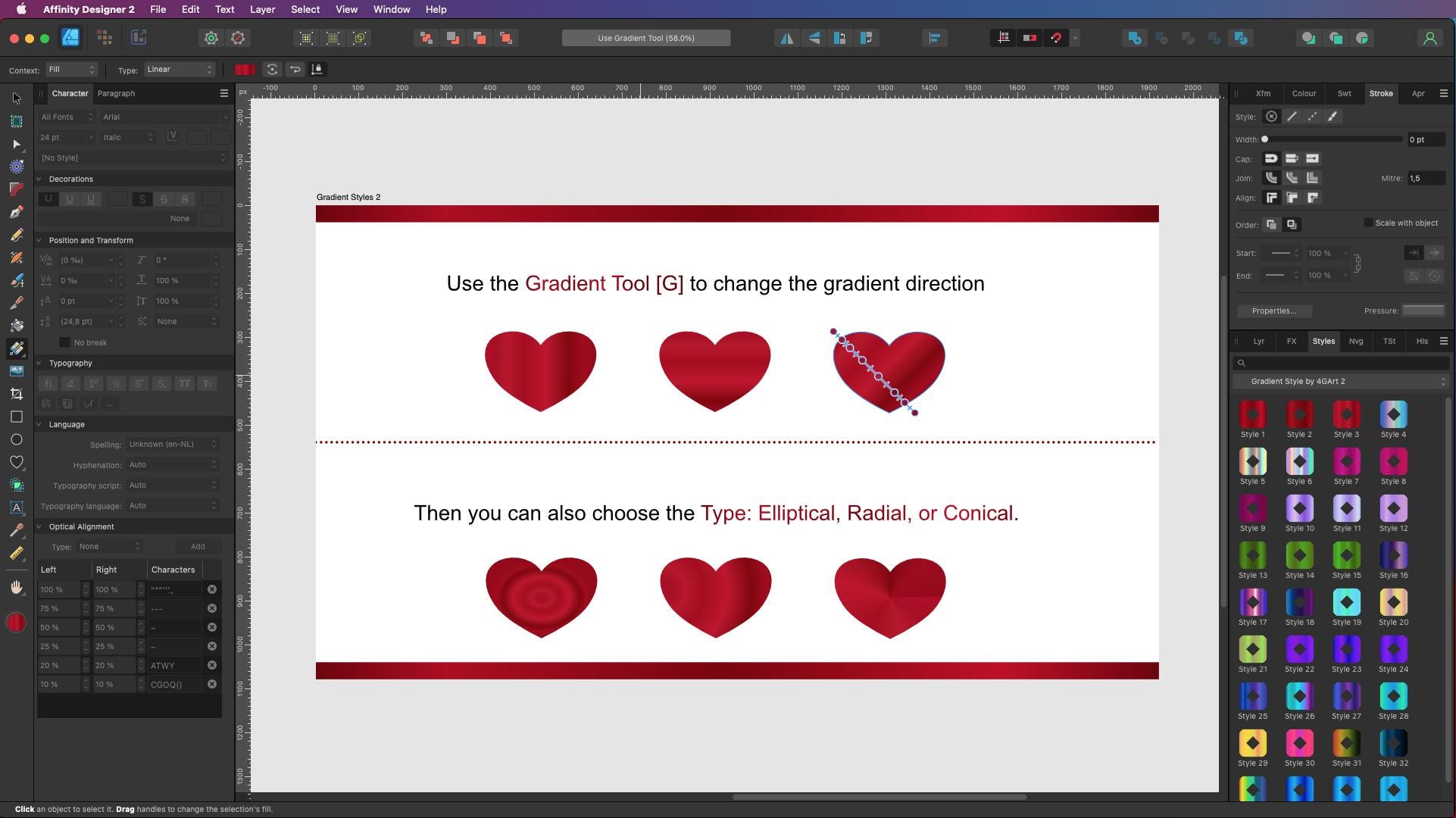Select the Ellipse tool
Viewport: 1456px width, 818px height.
point(17,439)
